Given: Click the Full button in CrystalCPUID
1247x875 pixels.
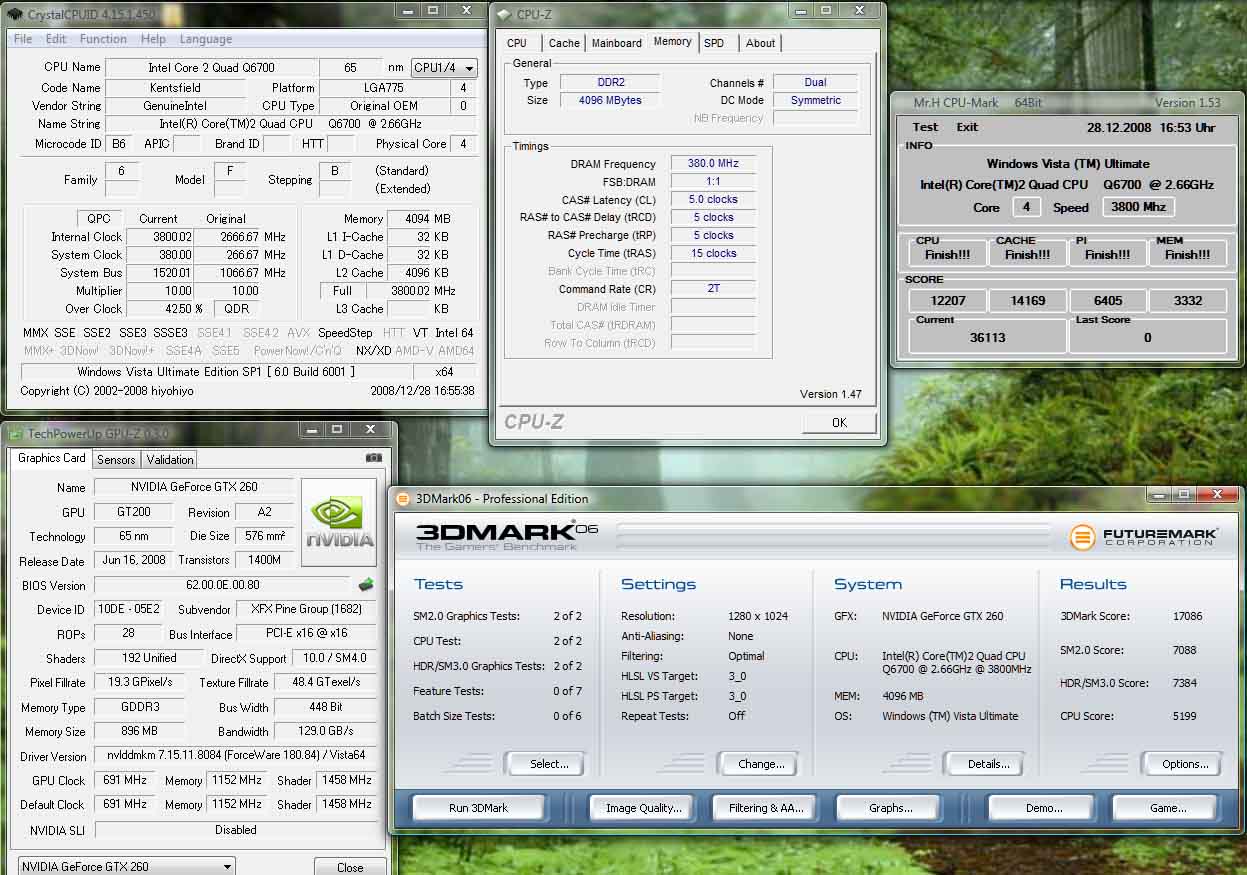Looking at the screenshot, I should 343,291.
